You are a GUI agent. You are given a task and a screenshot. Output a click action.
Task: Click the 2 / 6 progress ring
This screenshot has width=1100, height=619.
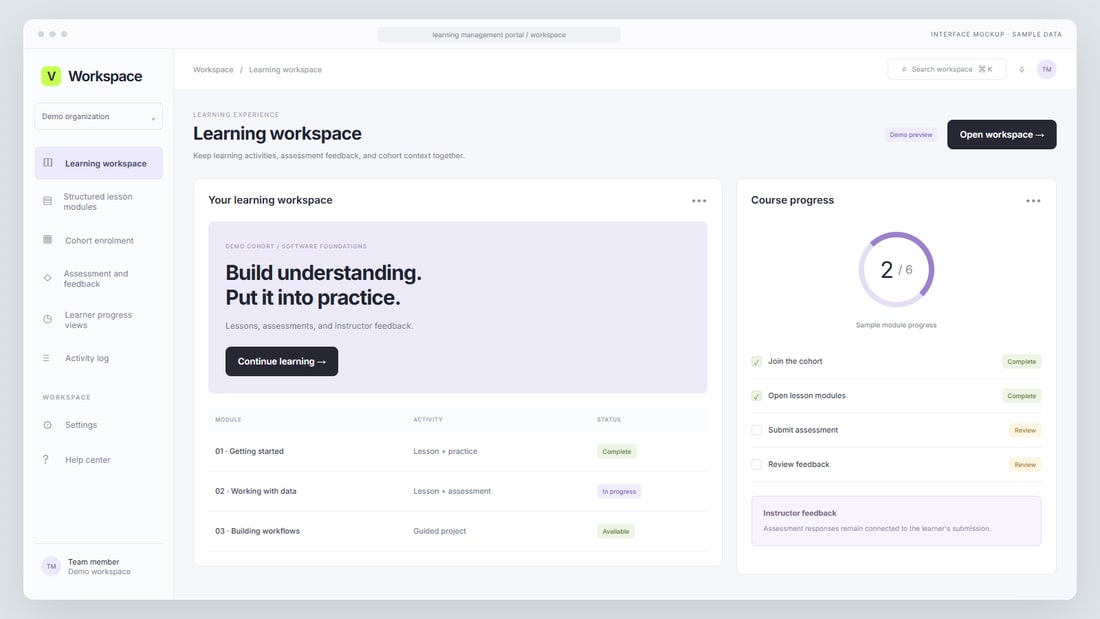coord(896,269)
